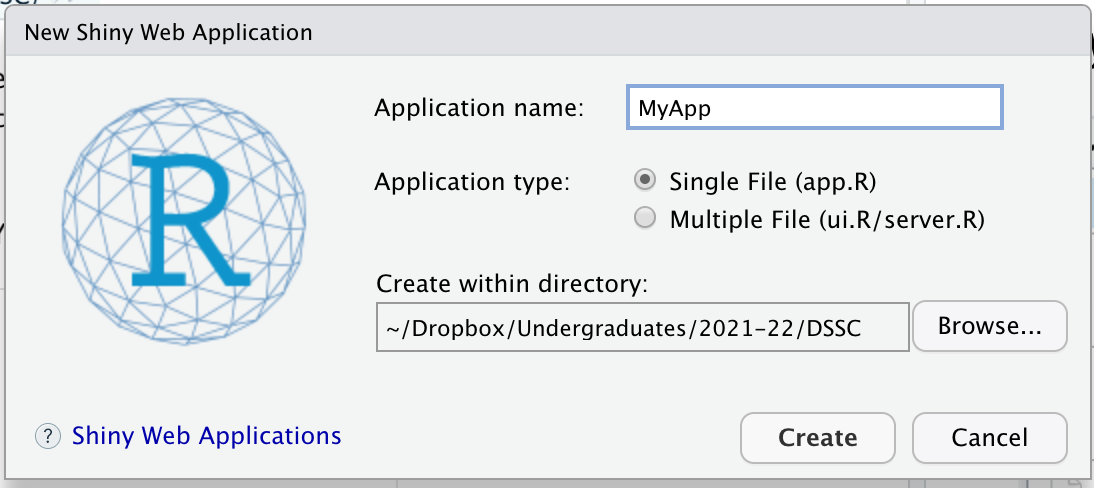This screenshot has width=1094, height=488.
Task: Click the New Shiny Web Application title bar
Action: click(x=547, y=32)
